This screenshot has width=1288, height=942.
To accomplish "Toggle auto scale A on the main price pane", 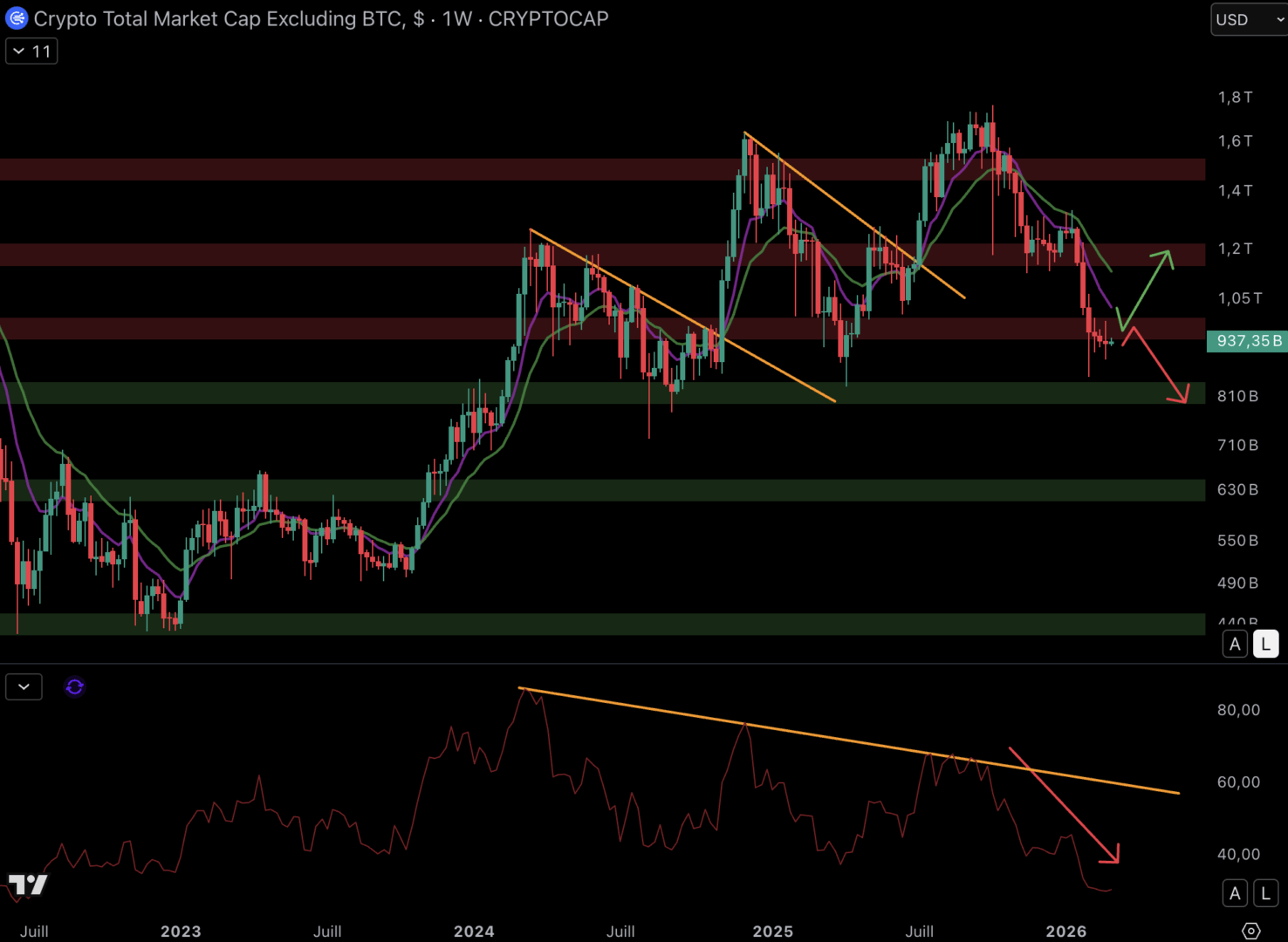I will 1235,645.
